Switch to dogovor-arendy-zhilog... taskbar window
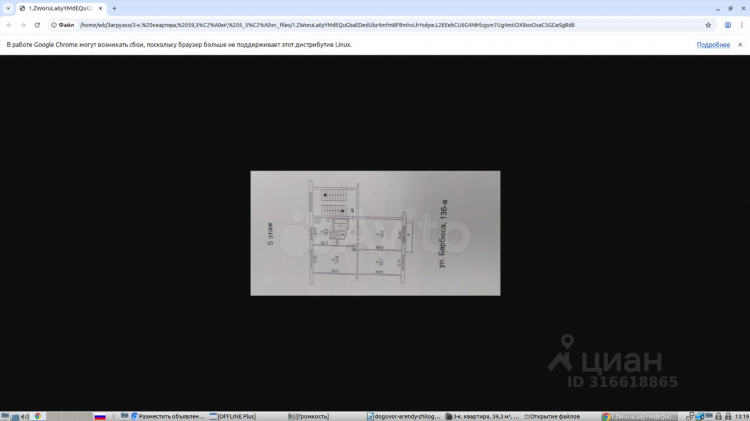 [404, 417]
